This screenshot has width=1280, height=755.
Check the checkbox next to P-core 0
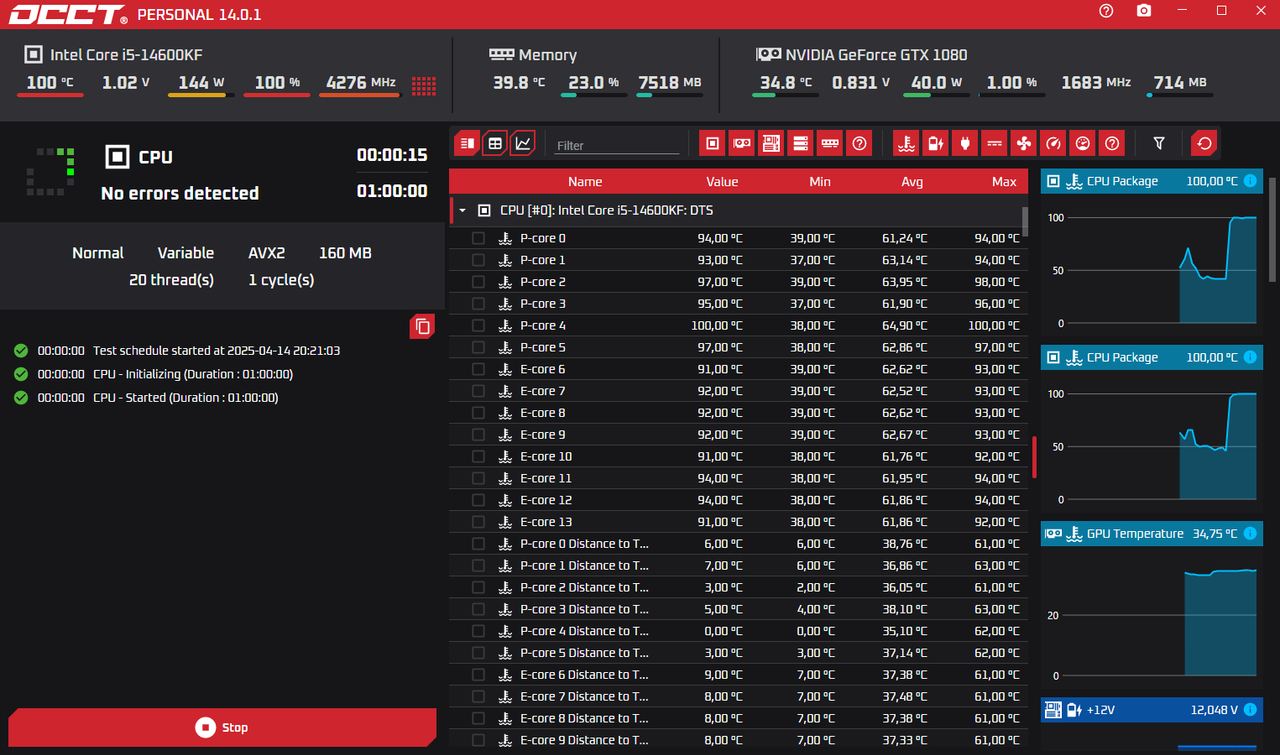click(x=478, y=238)
